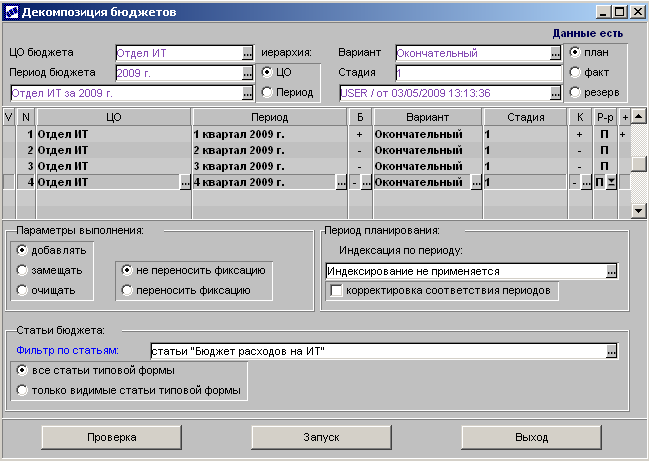Select the план radio button
Viewport: 649px width, 461px height.
574,52
